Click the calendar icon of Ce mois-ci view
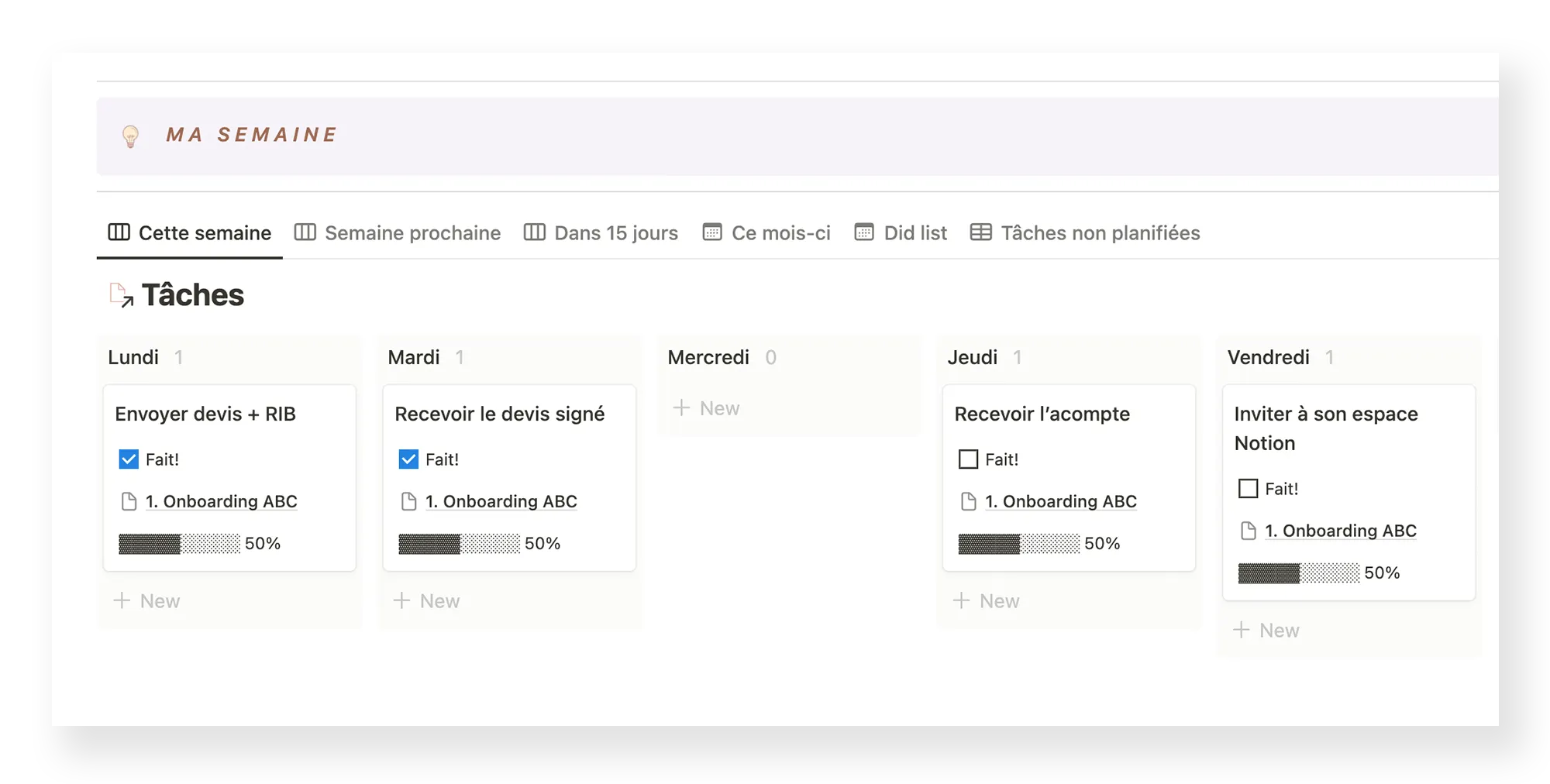Image resolution: width=1550 pixels, height=784 pixels. (x=711, y=232)
